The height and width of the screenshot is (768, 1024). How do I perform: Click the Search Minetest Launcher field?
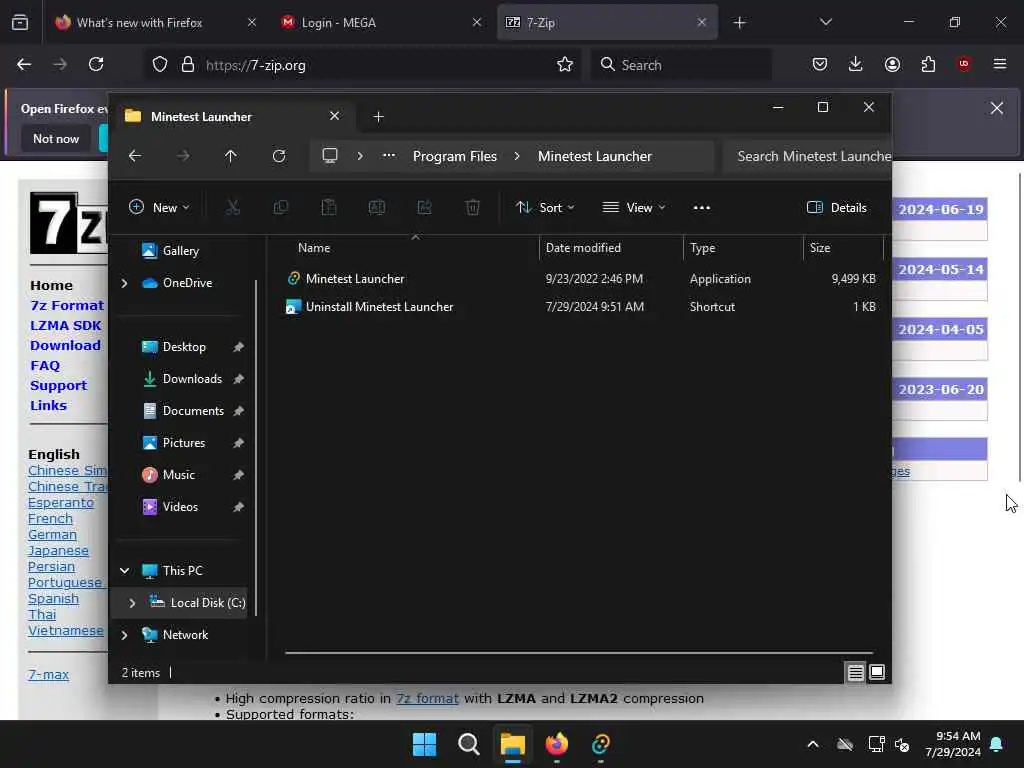coord(808,156)
